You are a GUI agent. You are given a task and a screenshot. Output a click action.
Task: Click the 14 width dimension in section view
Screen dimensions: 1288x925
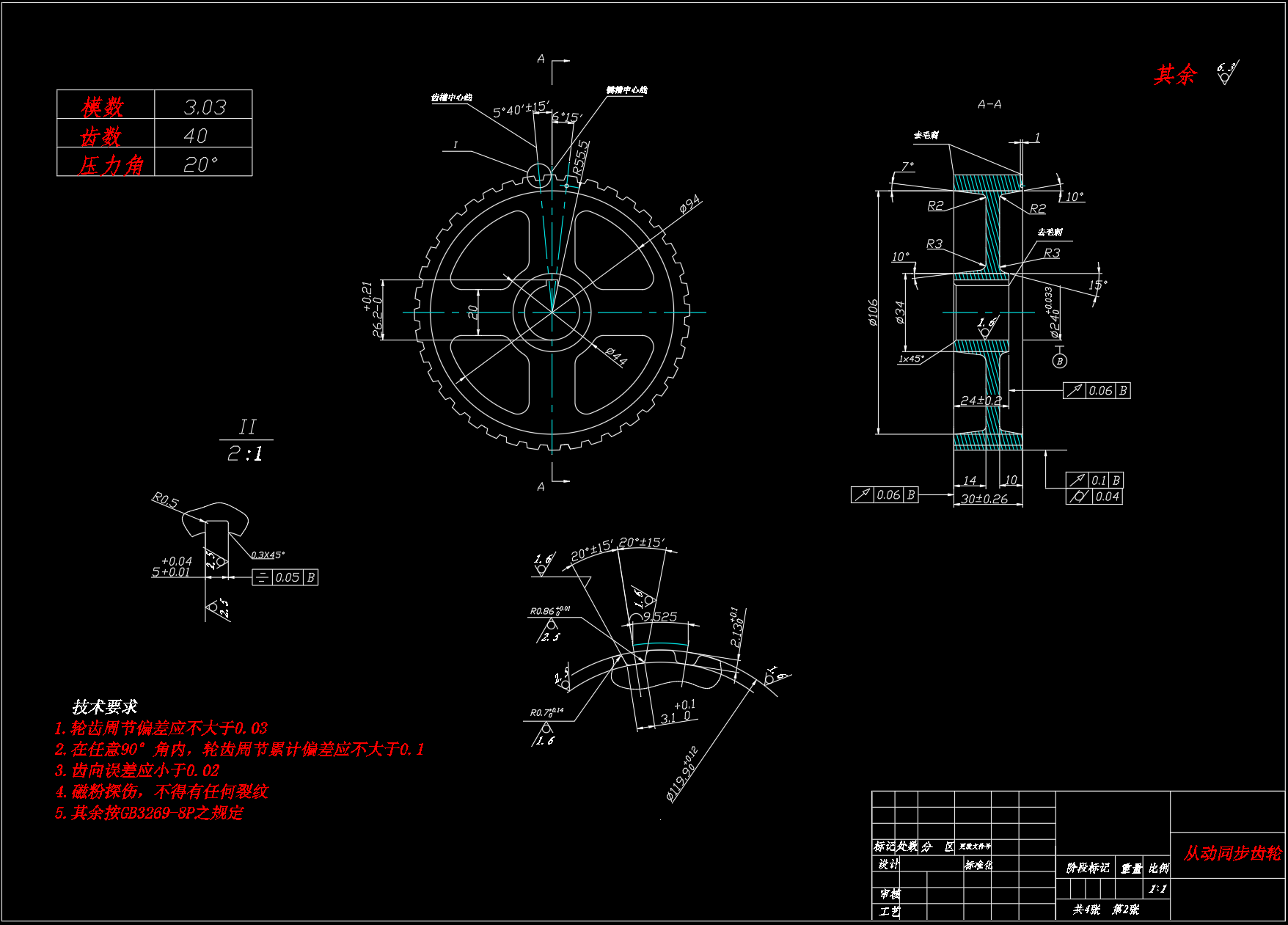pos(970,480)
